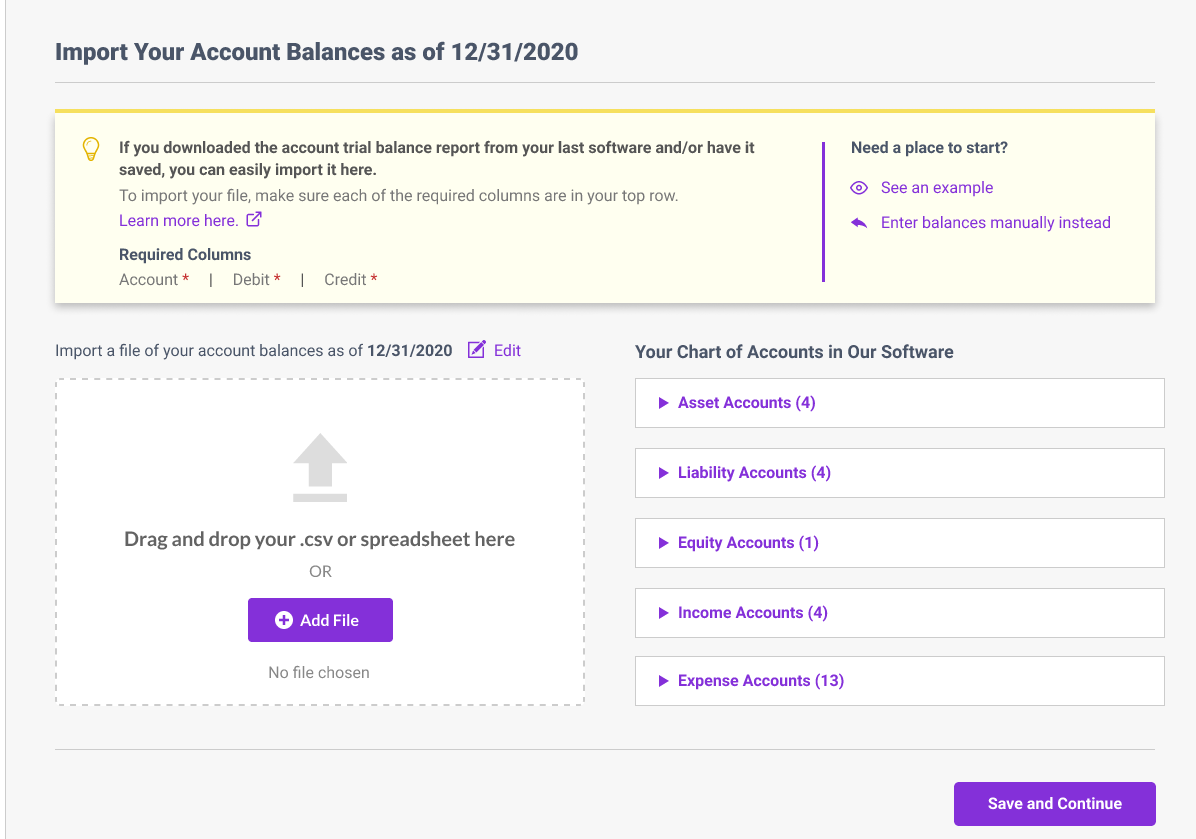Click the upload arrow icon in the drop zone
Viewport: 1196px width, 839px height.
(x=320, y=468)
